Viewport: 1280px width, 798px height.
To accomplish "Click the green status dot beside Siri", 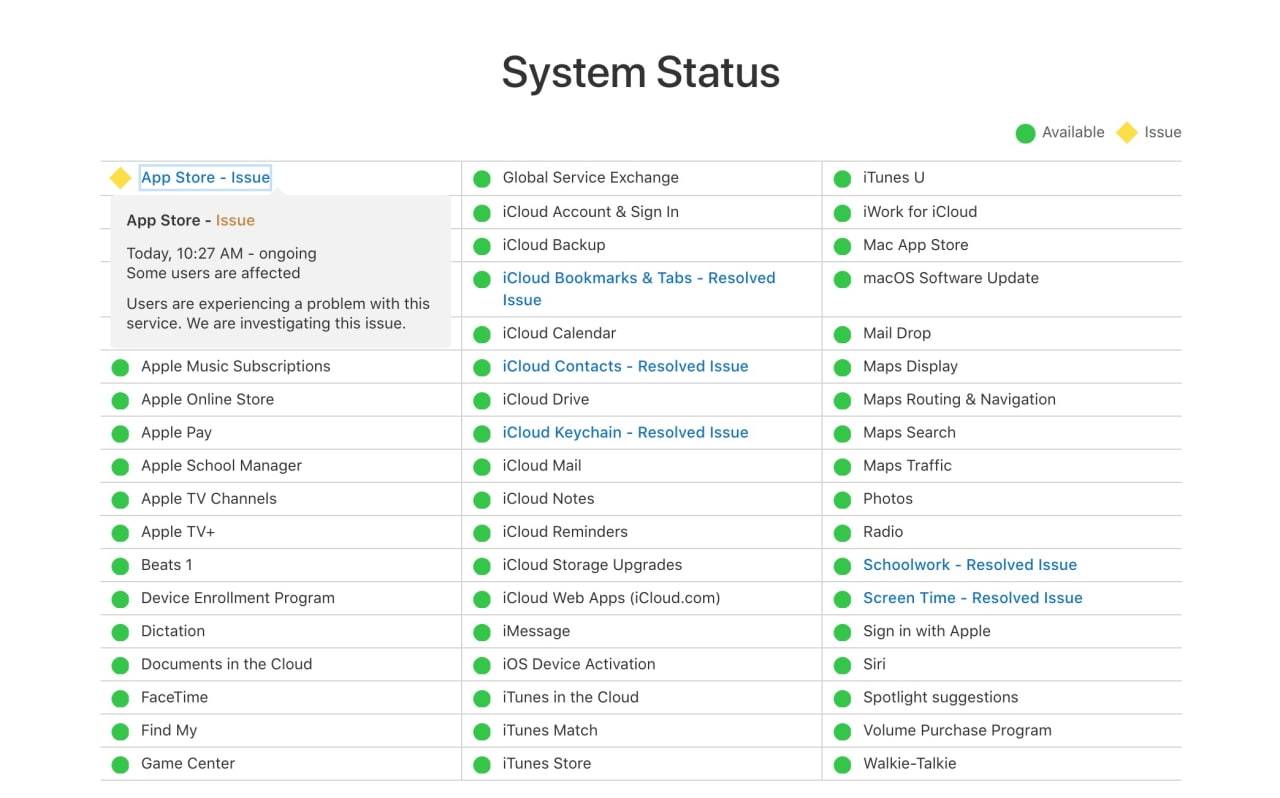I will (x=843, y=666).
